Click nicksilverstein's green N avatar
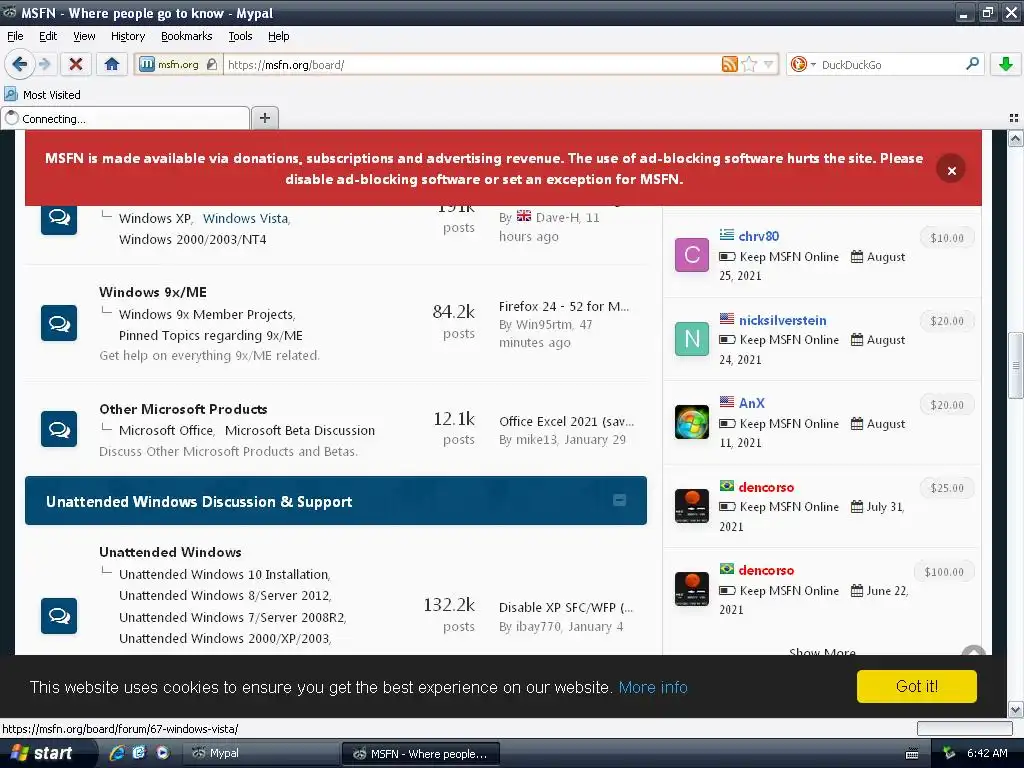 (x=692, y=338)
